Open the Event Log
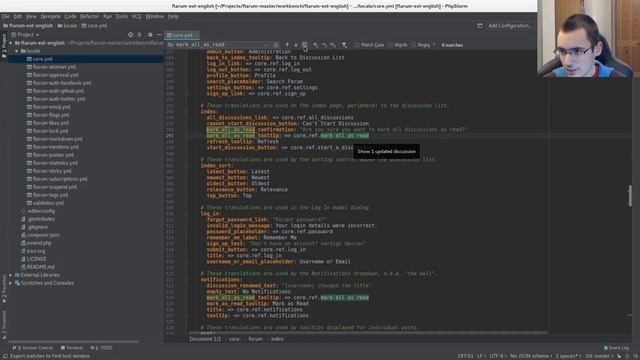640x360 pixels. click(616, 348)
